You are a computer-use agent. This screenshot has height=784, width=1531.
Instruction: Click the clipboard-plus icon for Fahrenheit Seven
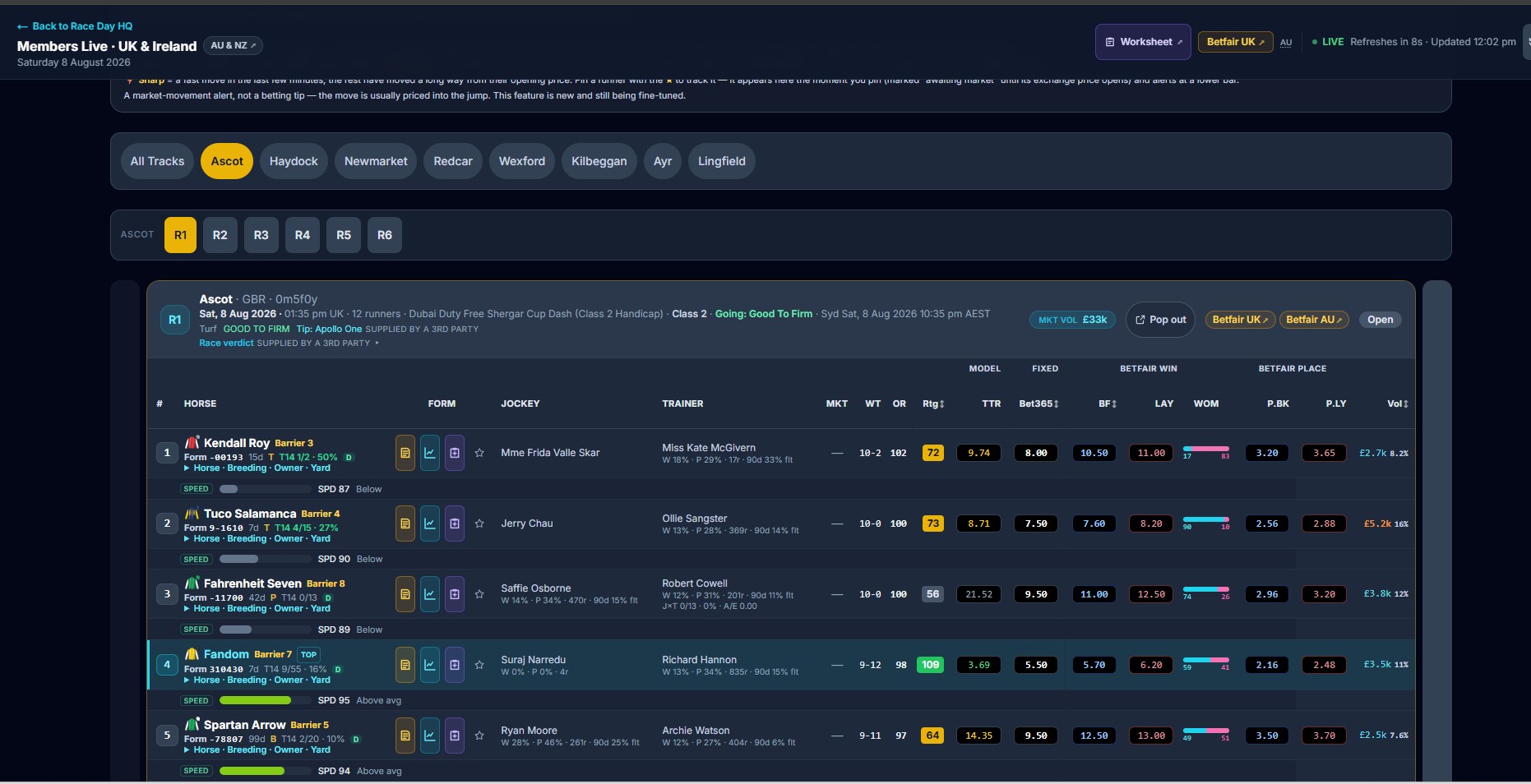click(x=454, y=594)
